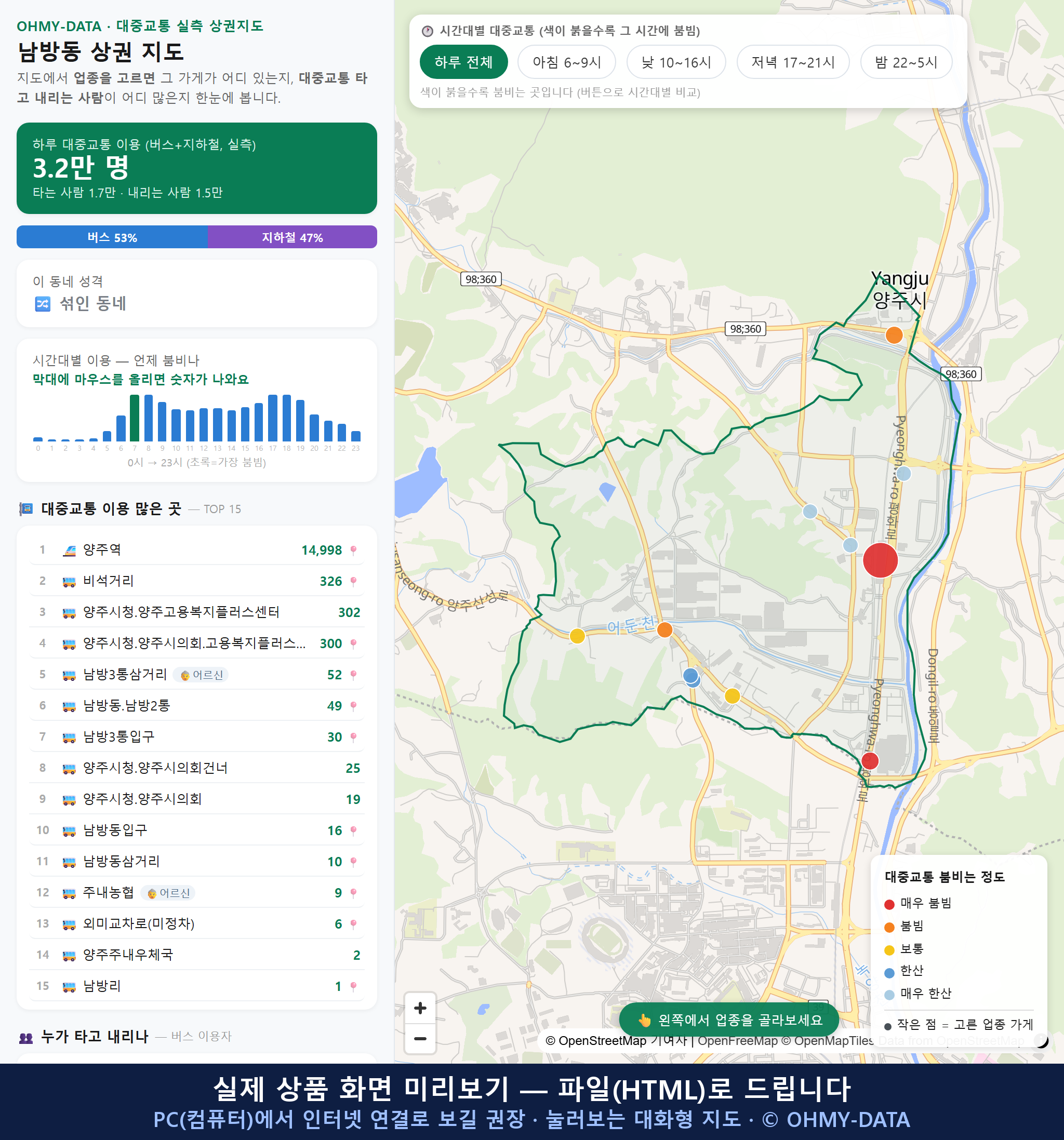
Task: Click the 왼쪽에서 업종을 골라보세요 button
Action: [729, 1020]
